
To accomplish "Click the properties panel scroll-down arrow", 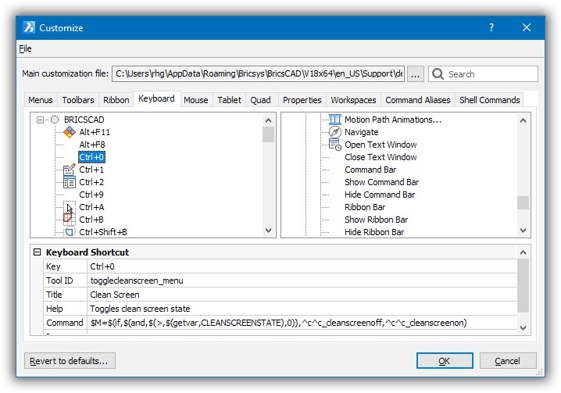I will 523,328.
